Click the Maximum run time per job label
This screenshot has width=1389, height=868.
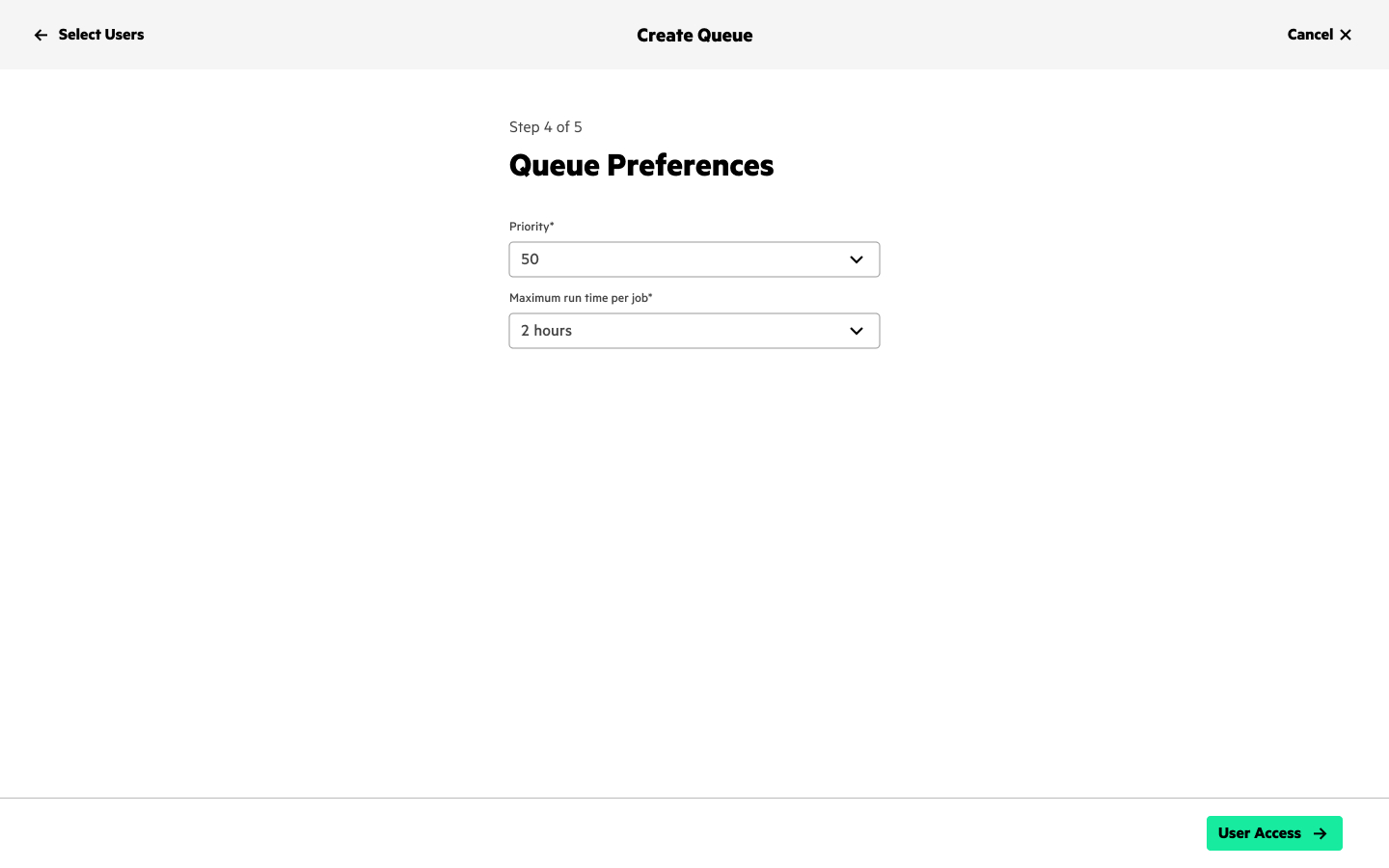coord(581,298)
